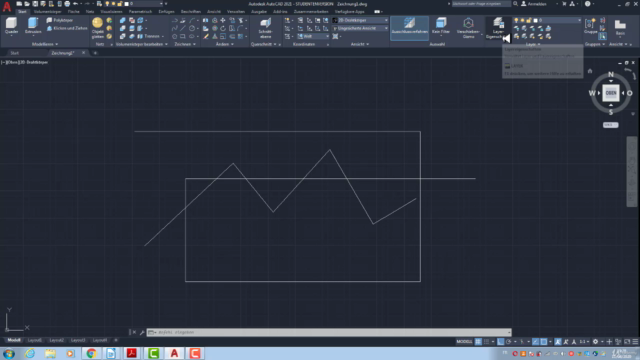The width and height of the screenshot is (640, 360).
Task: Open the Fläche ribbon tab
Action: tap(73, 12)
